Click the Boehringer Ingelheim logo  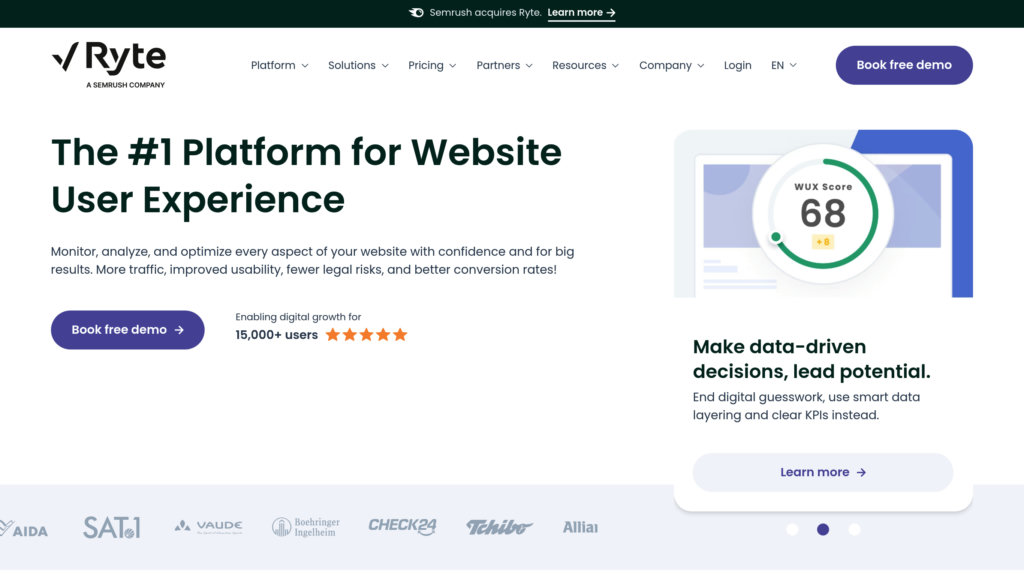tap(306, 526)
